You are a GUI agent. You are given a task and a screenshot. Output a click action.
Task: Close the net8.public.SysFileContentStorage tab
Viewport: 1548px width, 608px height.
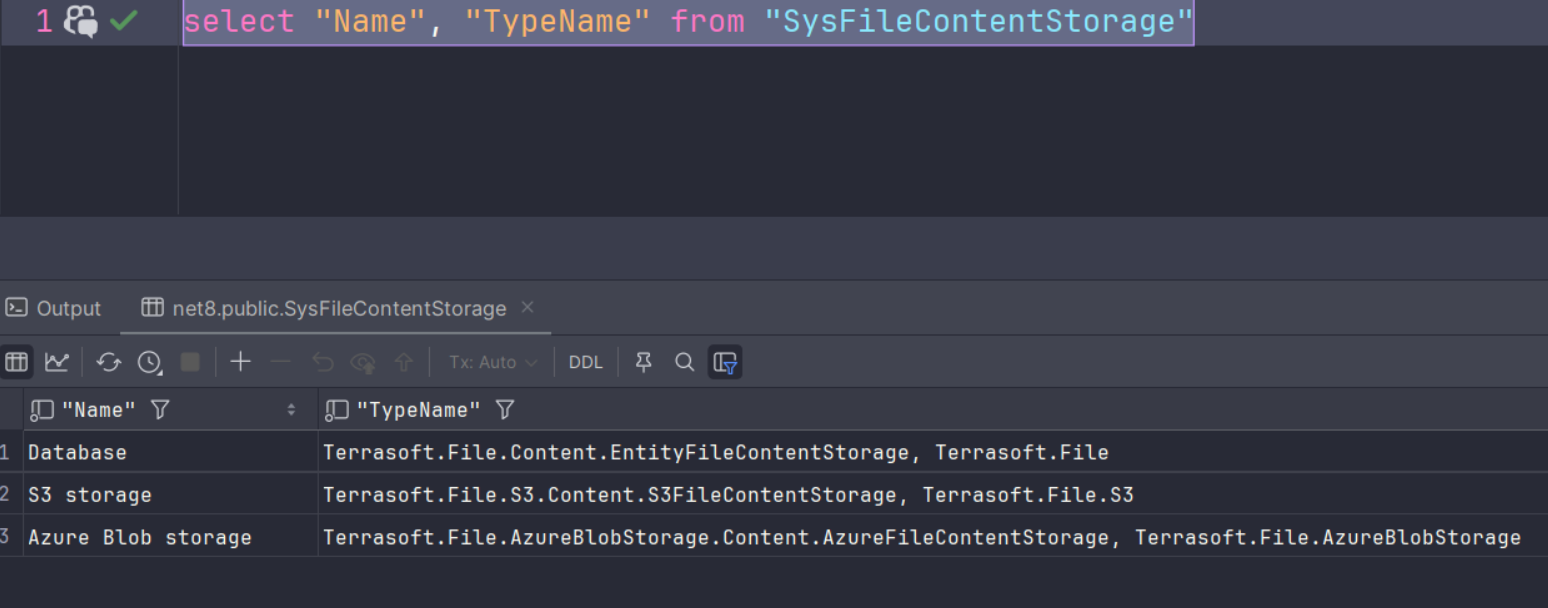pos(528,307)
